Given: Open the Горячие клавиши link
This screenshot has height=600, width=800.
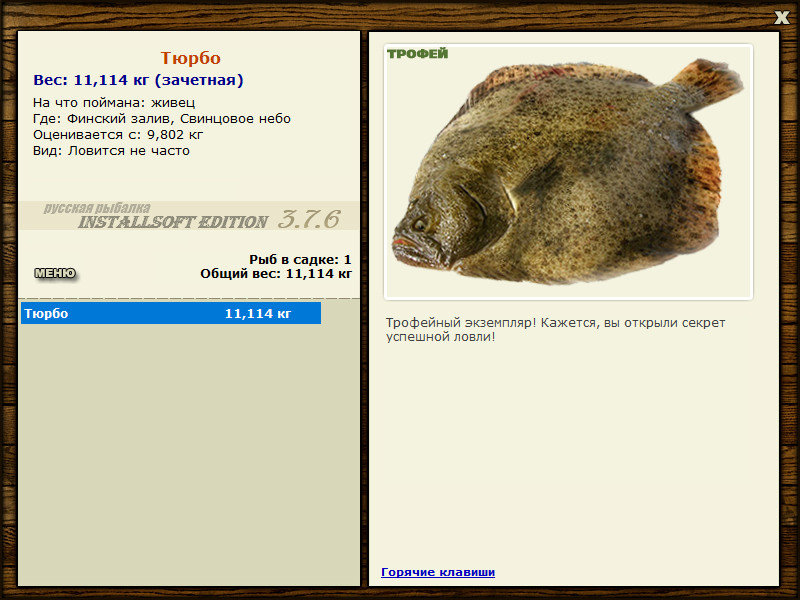Looking at the screenshot, I should click(438, 572).
